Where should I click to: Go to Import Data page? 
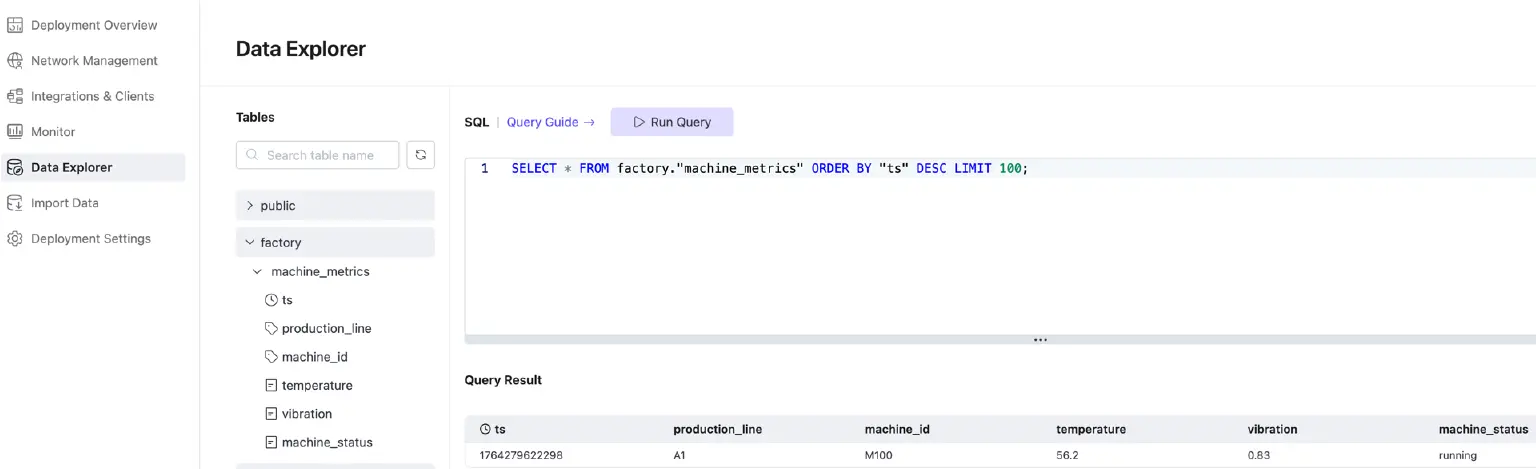(x=64, y=203)
